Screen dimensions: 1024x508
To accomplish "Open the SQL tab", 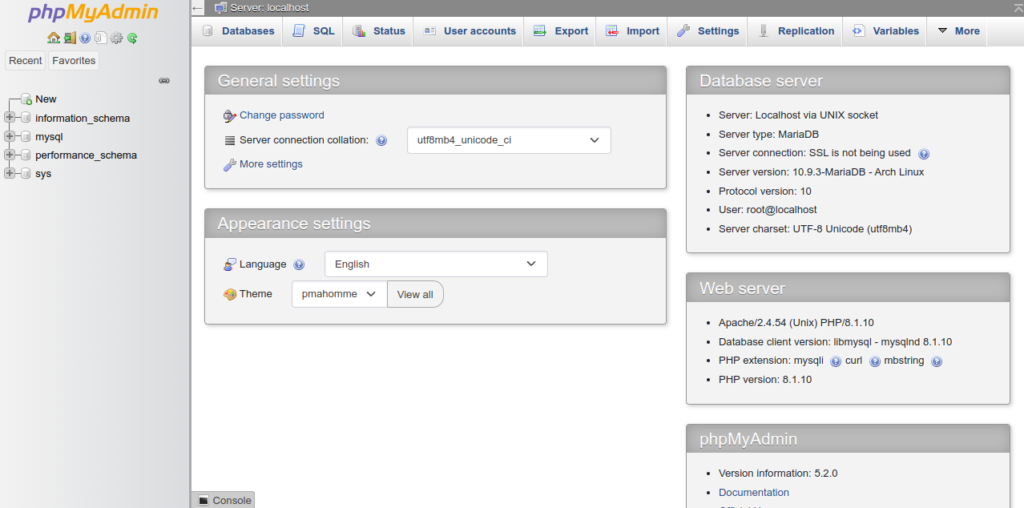I will point(313,31).
